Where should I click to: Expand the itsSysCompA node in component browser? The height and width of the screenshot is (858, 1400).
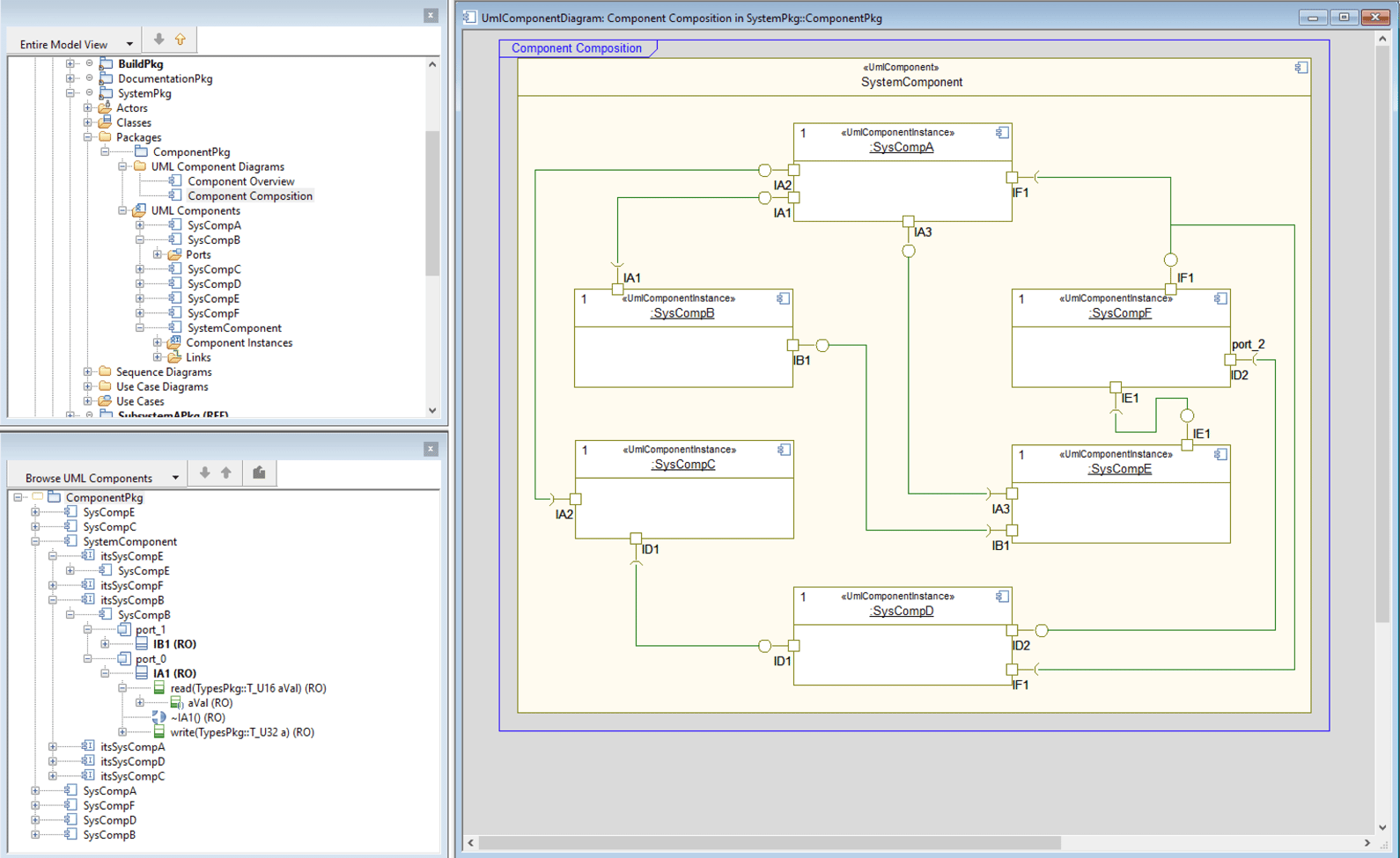click(53, 747)
